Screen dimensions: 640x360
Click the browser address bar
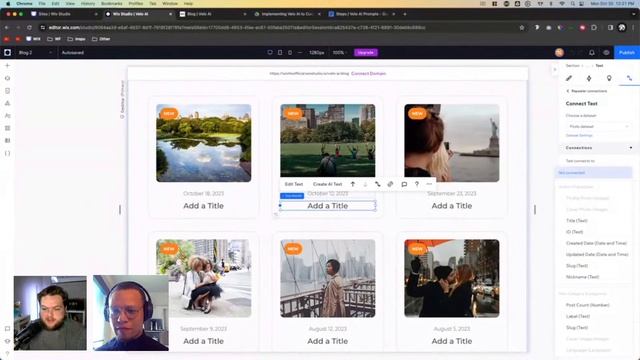282,27
